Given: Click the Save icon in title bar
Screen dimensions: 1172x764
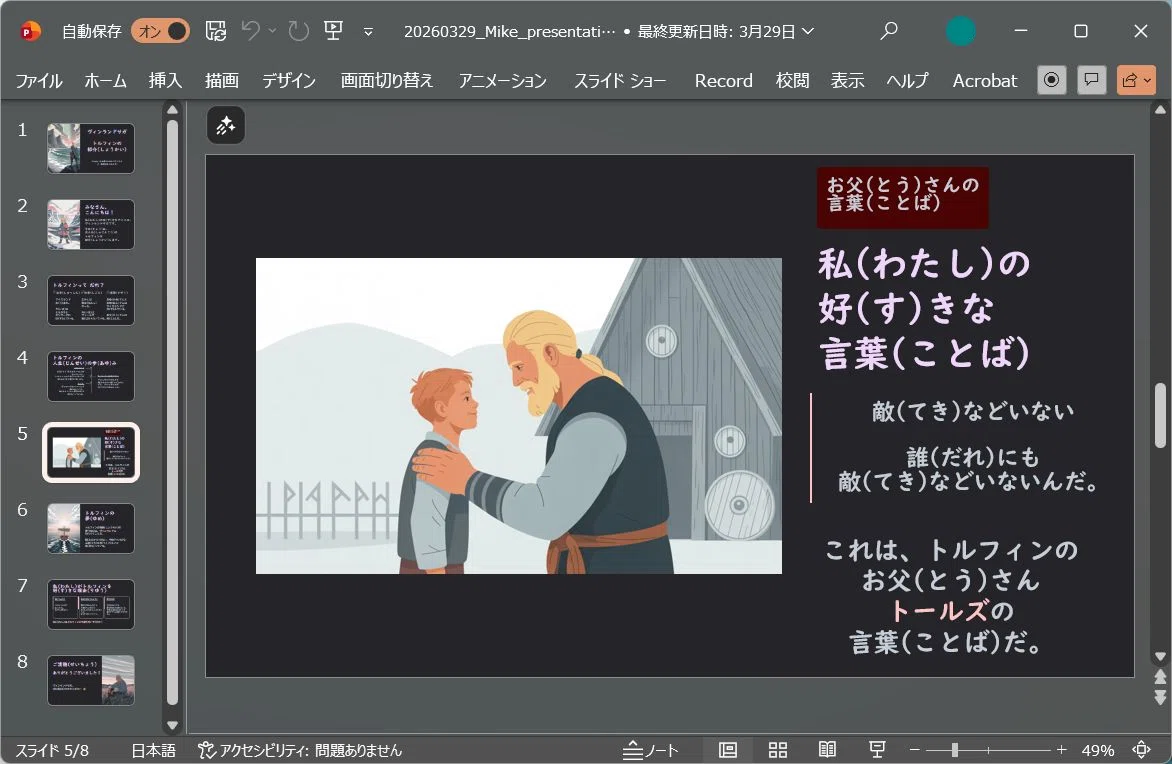Looking at the screenshot, I should pos(216,31).
